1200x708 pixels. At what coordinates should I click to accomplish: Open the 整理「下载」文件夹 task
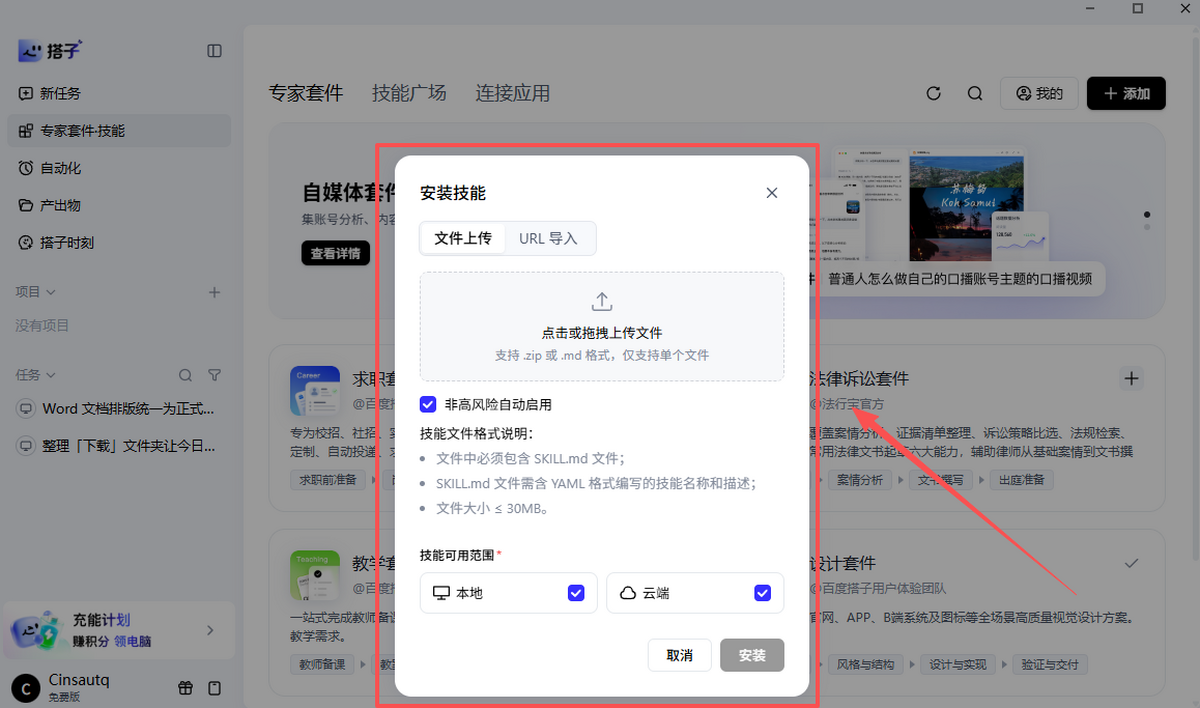click(118, 446)
